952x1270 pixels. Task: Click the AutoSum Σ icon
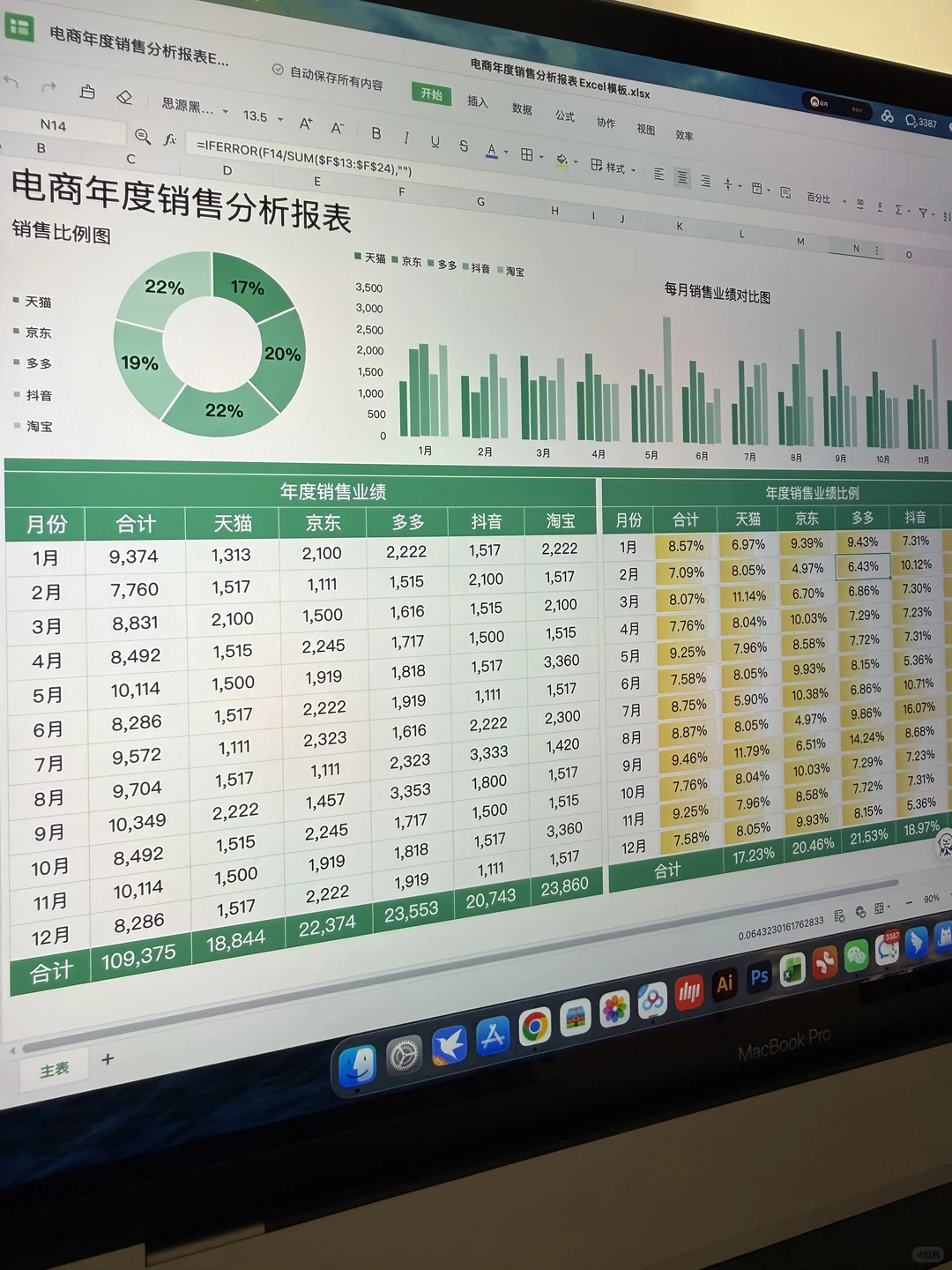[896, 208]
